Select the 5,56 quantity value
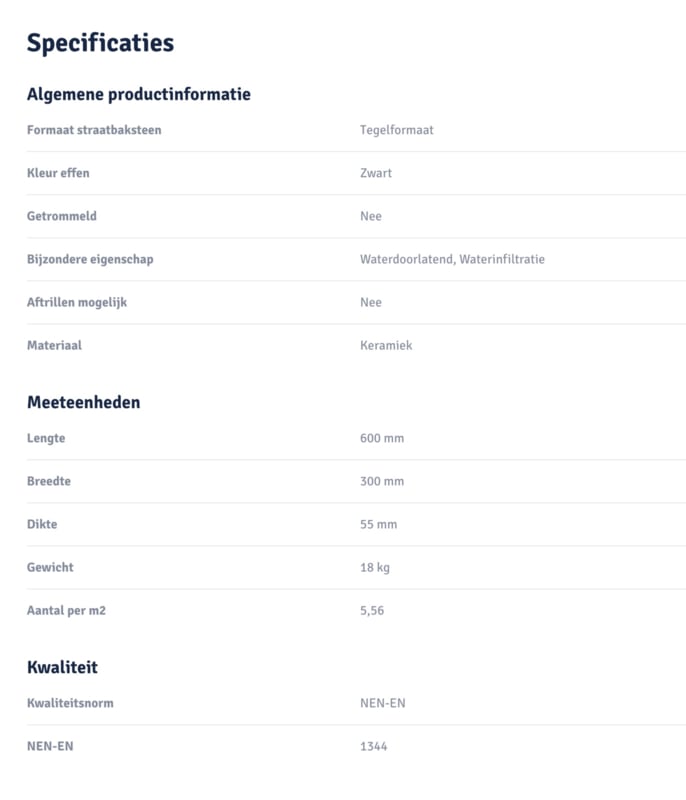The height and width of the screenshot is (800, 686). 372,610
